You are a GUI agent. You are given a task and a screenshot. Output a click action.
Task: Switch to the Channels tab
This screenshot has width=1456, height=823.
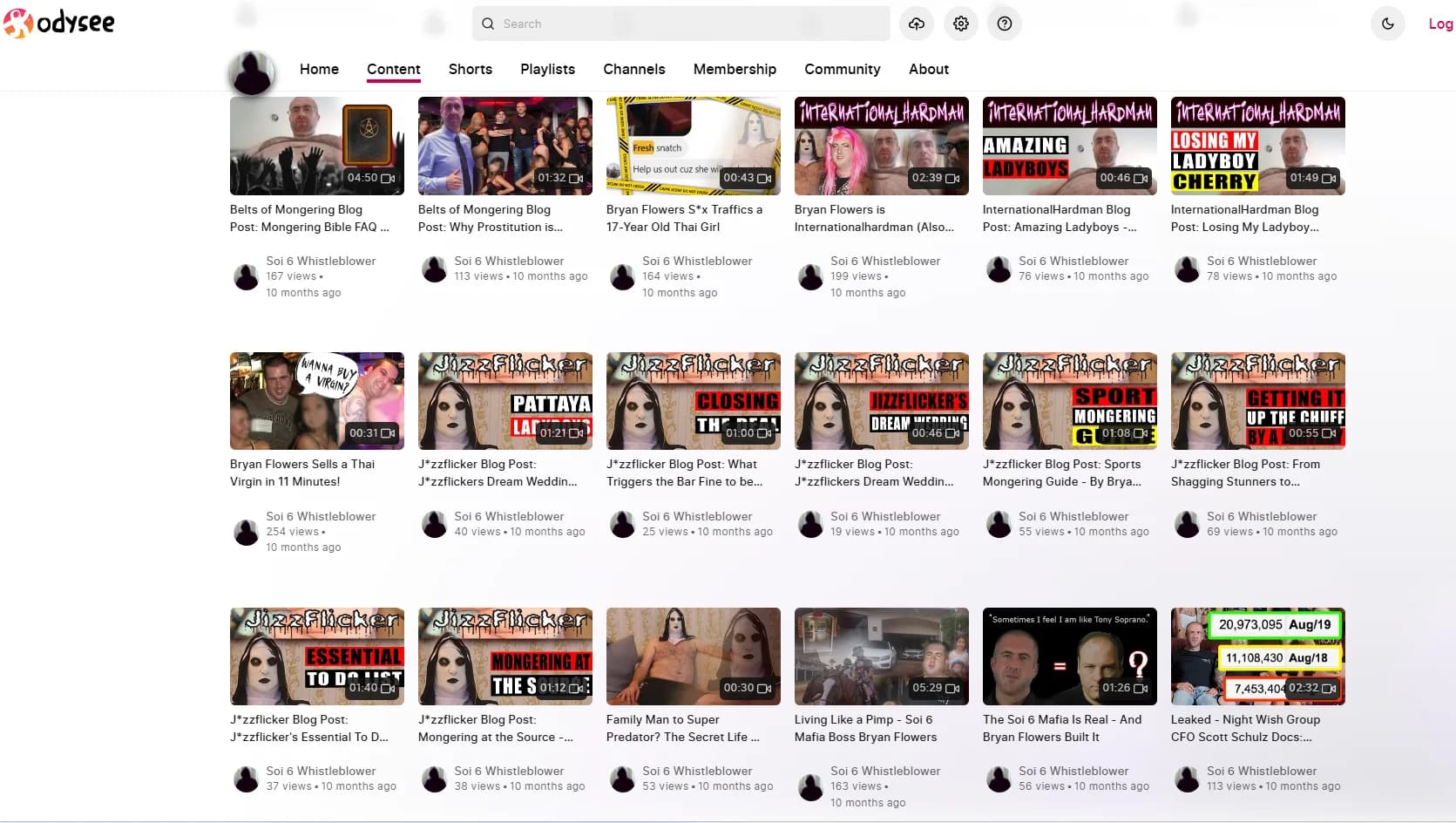click(x=634, y=69)
